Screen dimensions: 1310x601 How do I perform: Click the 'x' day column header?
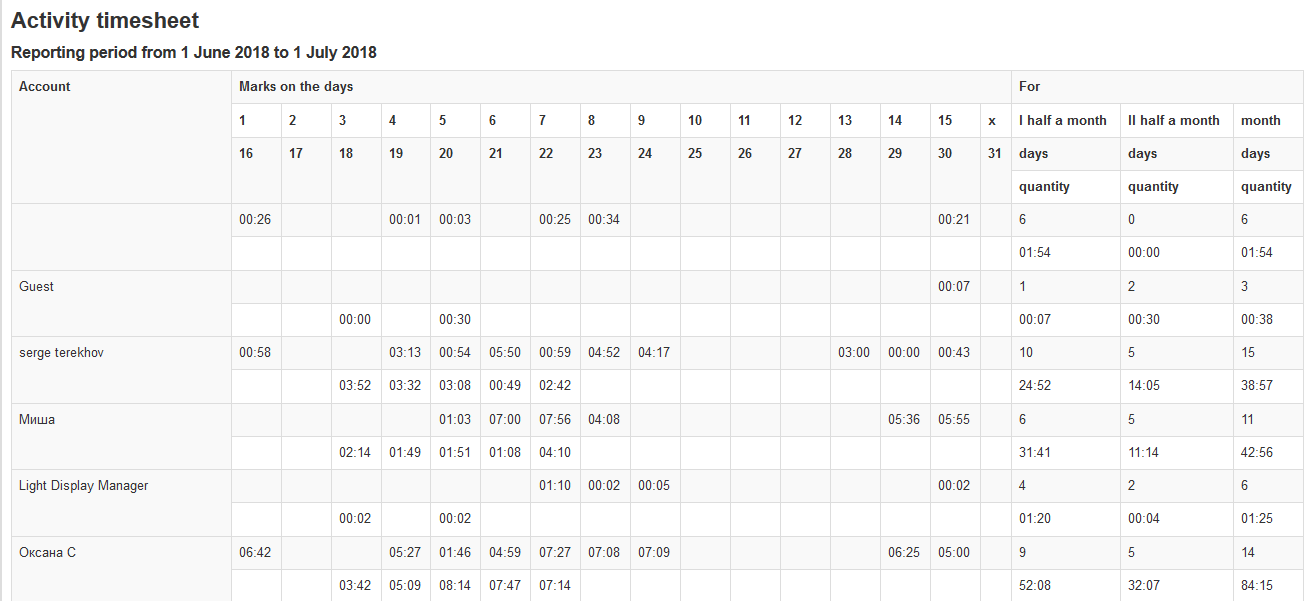click(x=992, y=121)
